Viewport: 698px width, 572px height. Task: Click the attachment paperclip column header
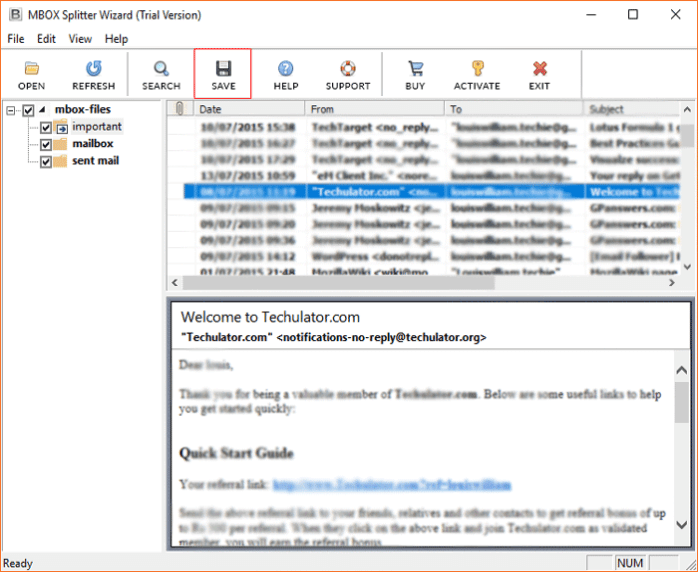click(180, 109)
